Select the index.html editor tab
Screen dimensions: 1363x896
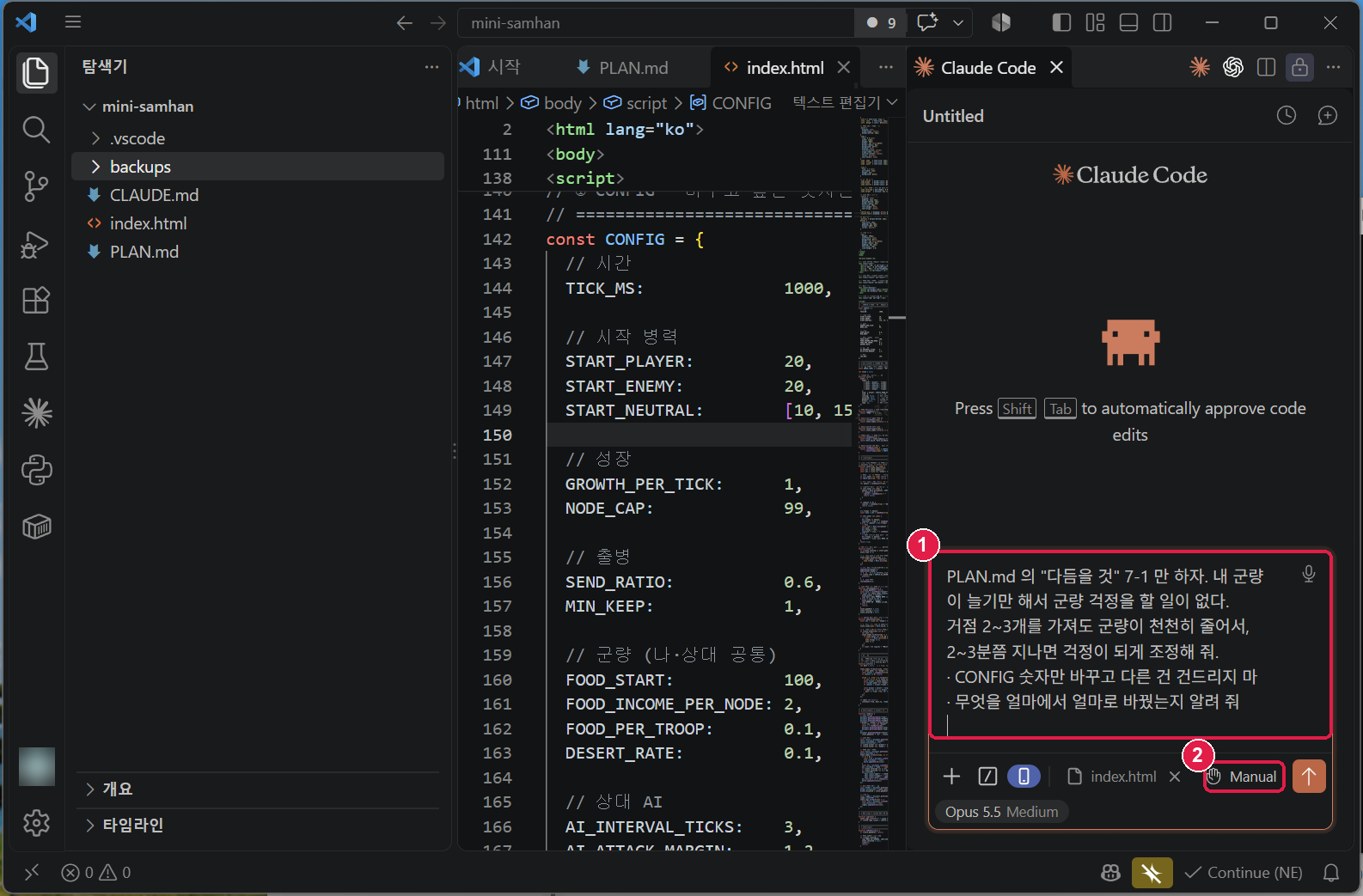(773, 67)
